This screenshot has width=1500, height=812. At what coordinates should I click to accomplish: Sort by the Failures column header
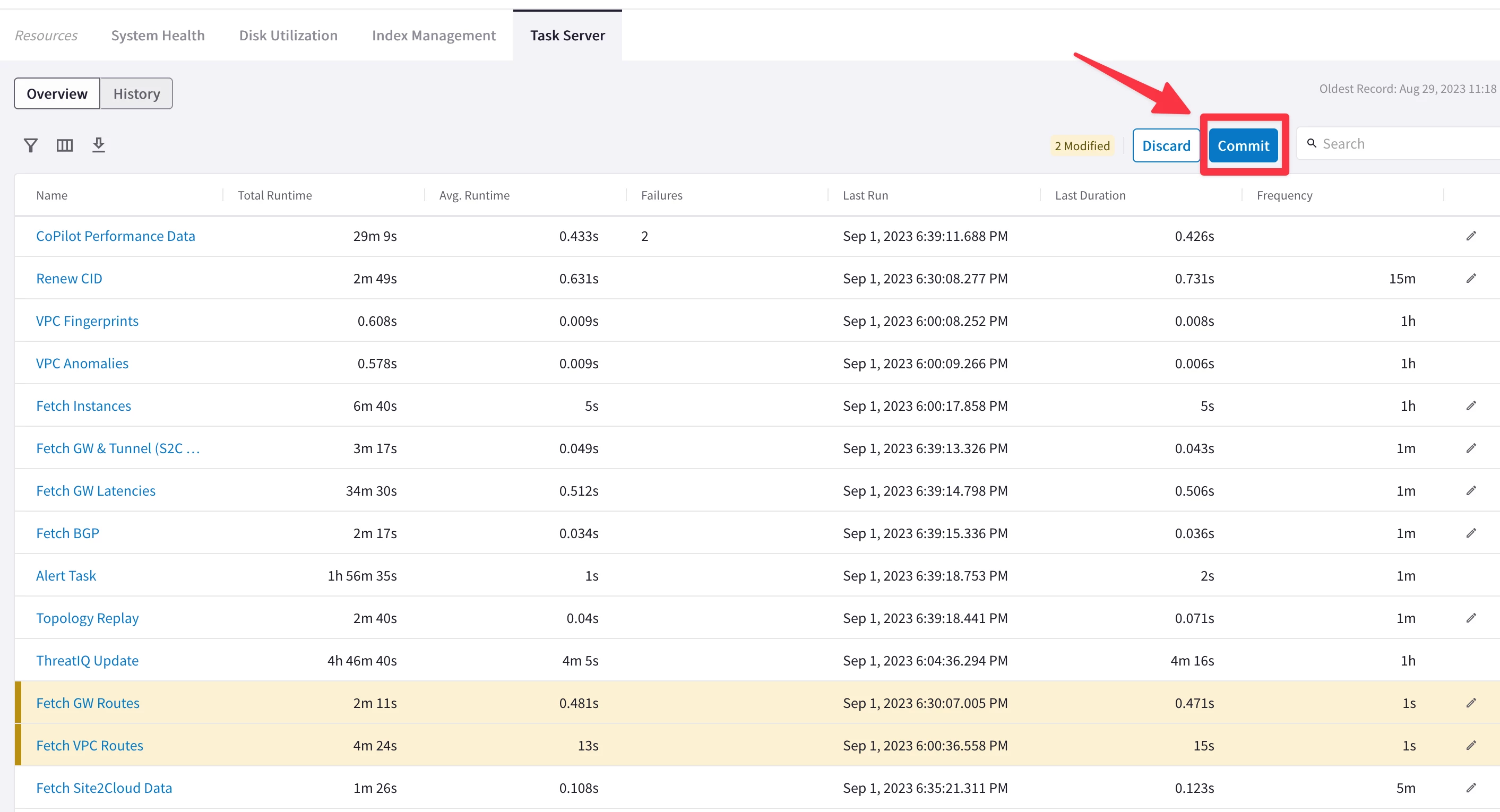coord(661,196)
